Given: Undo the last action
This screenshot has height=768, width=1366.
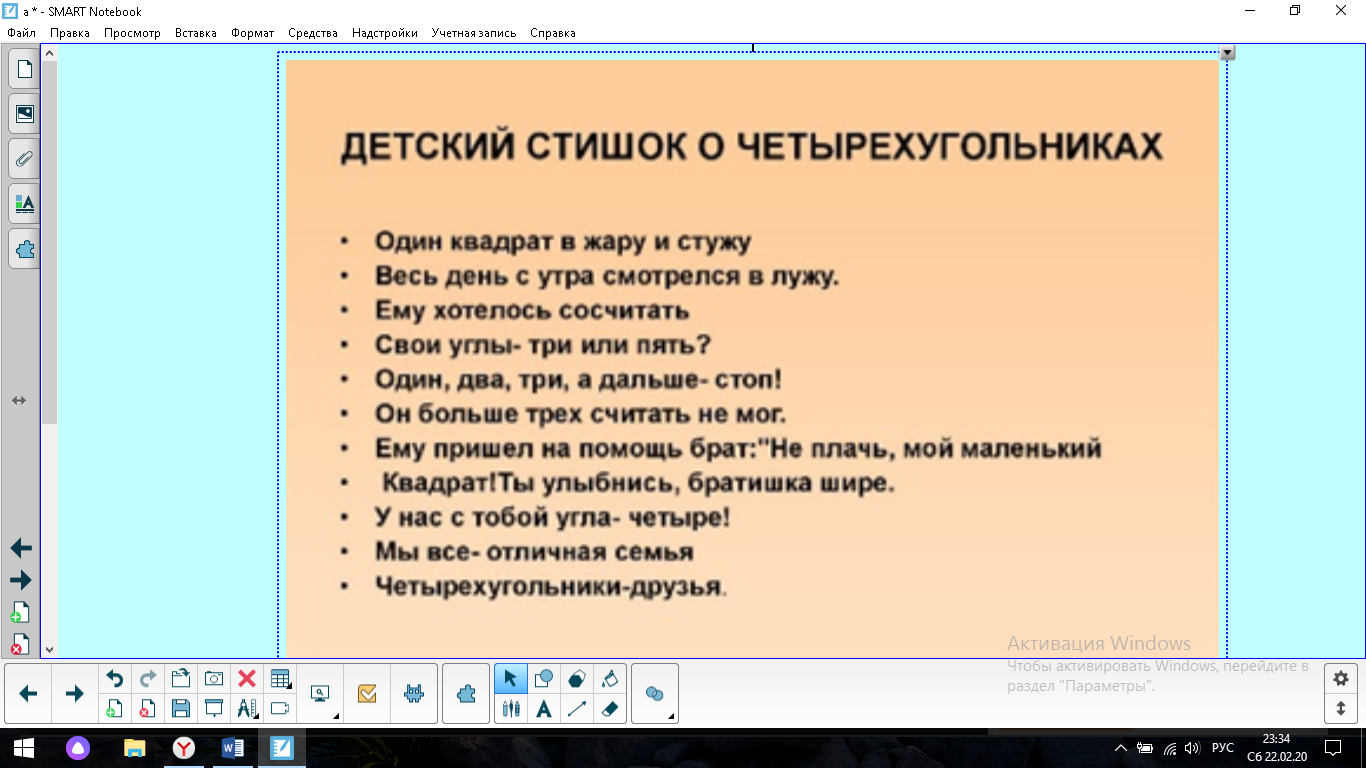Looking at the screenshot, I should pyautogui.click(x=115, y=679).
